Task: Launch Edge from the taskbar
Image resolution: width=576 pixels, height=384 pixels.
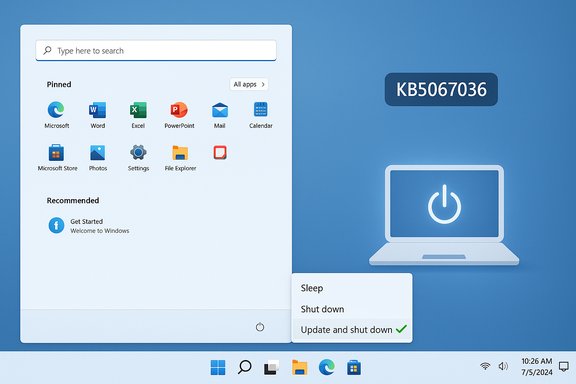Action: (x=326, y=367)
